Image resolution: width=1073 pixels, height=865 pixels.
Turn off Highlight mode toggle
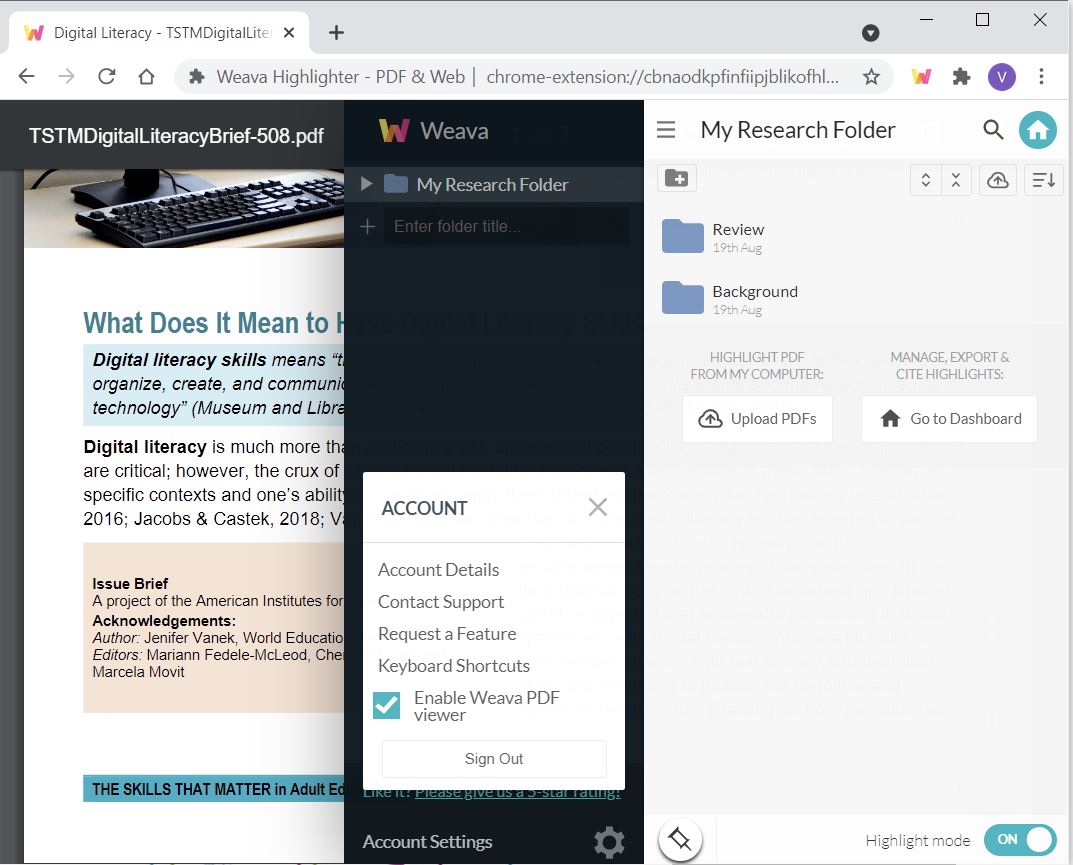[1020, 840]
